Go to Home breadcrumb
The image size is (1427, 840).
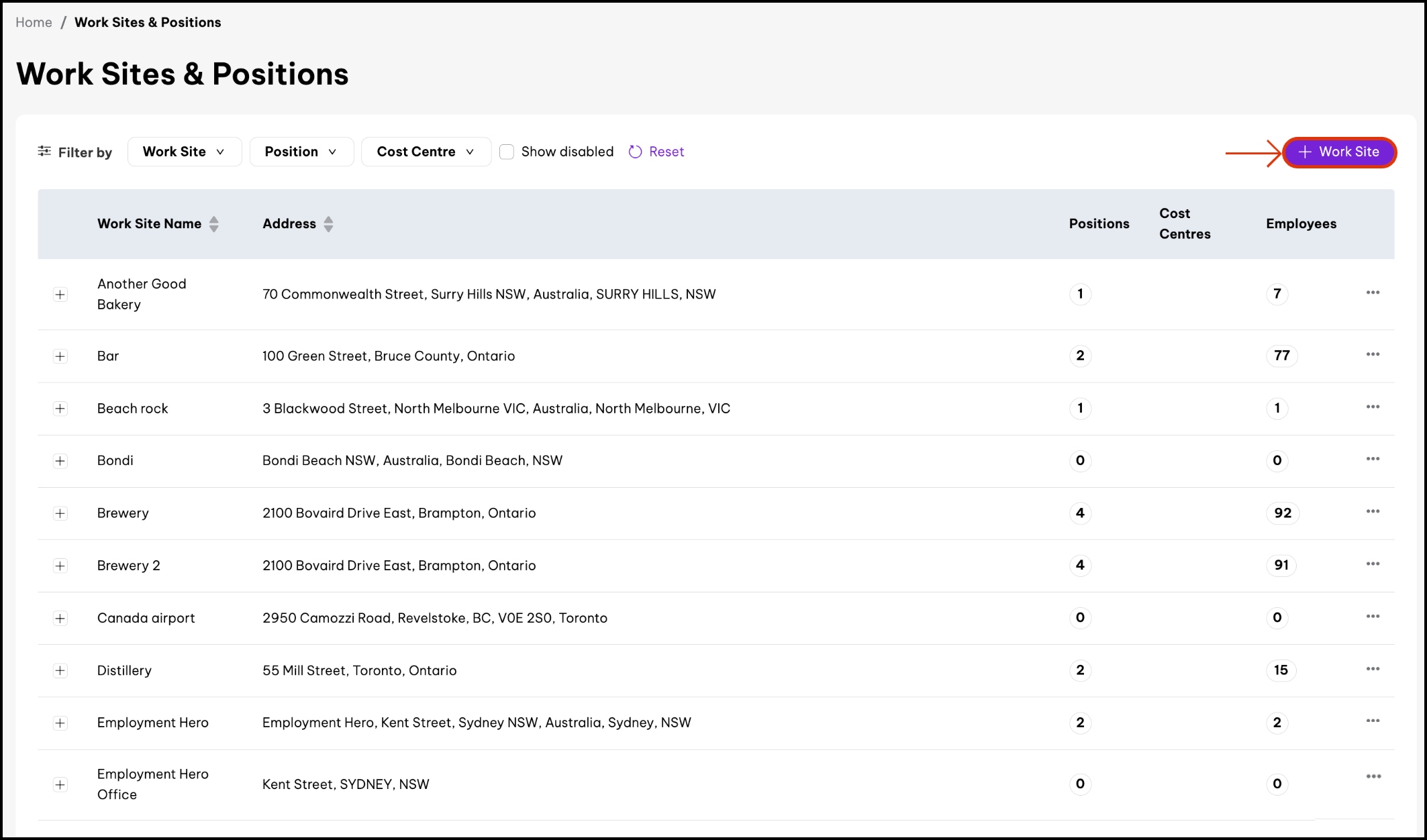(x=34, y=22)
